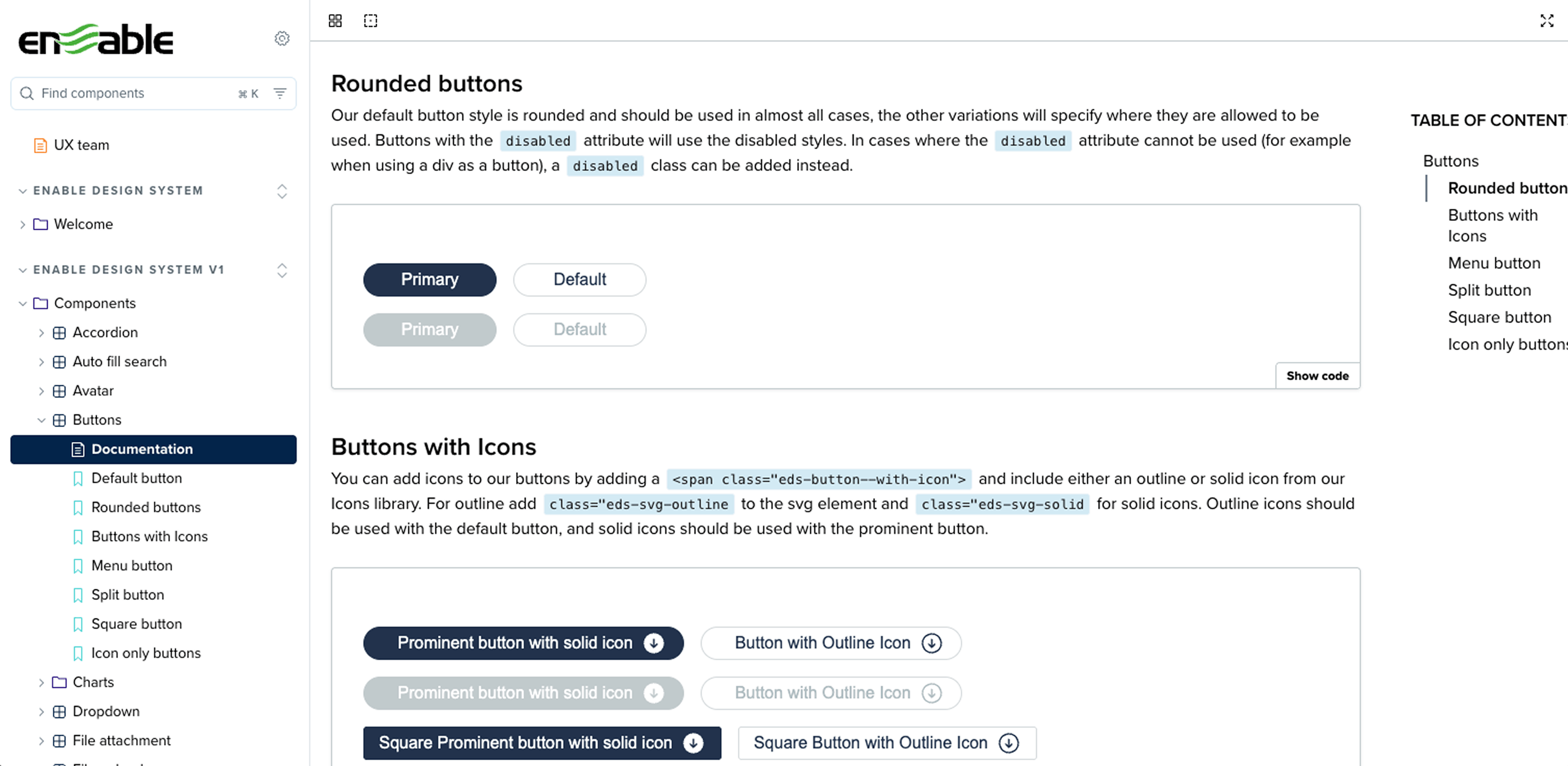Expand all items in Enable Design System
Screen dimensions: 1568x766
click(282, 191)
